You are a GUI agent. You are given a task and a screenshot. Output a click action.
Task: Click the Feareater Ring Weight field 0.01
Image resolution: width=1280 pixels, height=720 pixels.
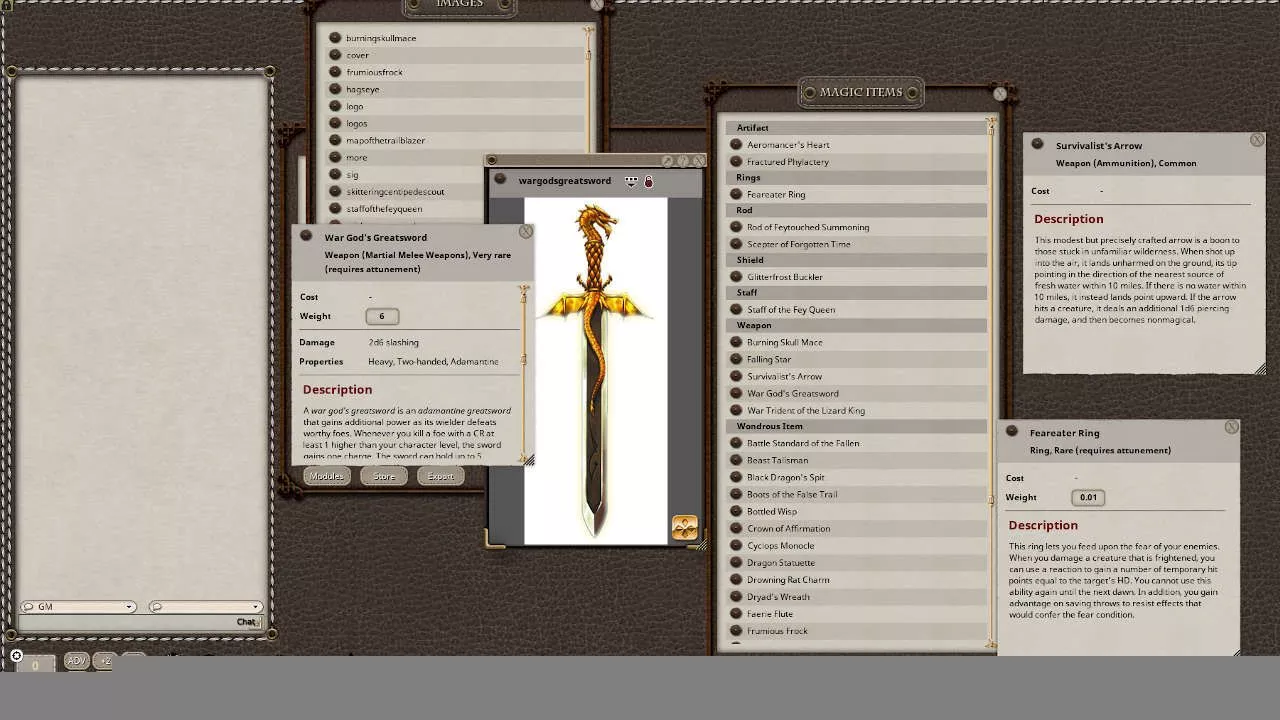[x=1087, y=497]
